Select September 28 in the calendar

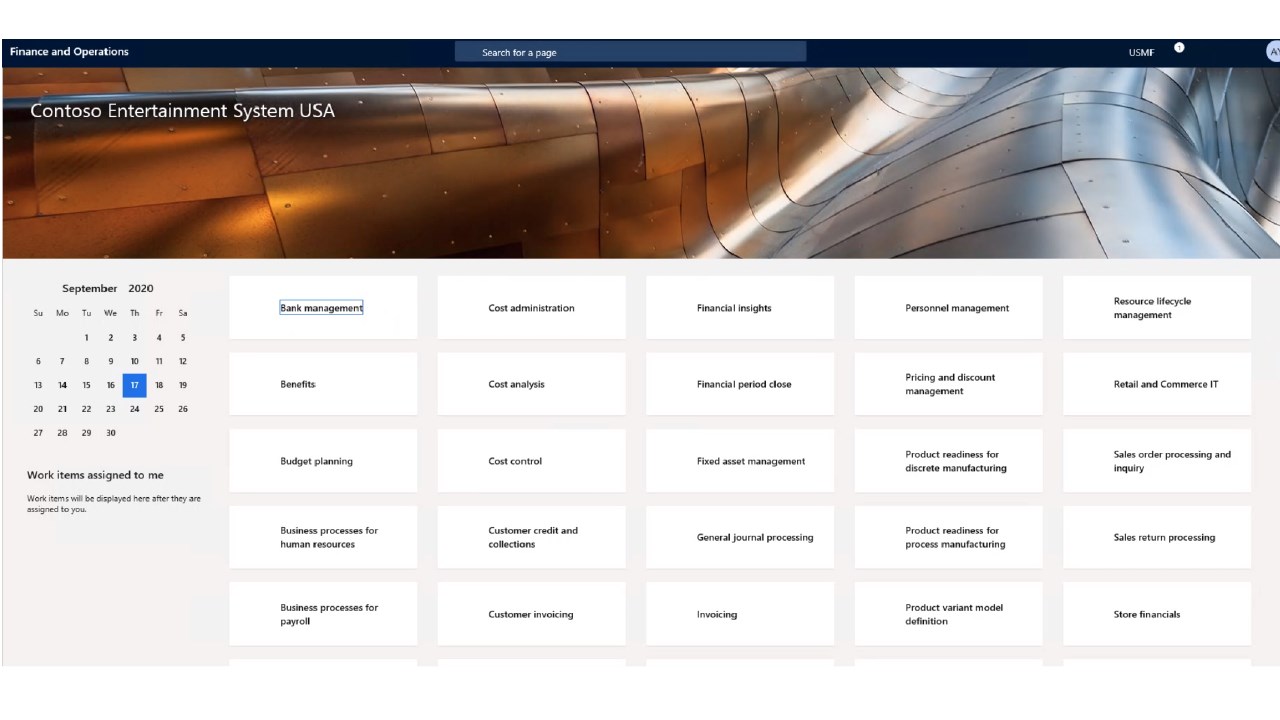(62, 433)
